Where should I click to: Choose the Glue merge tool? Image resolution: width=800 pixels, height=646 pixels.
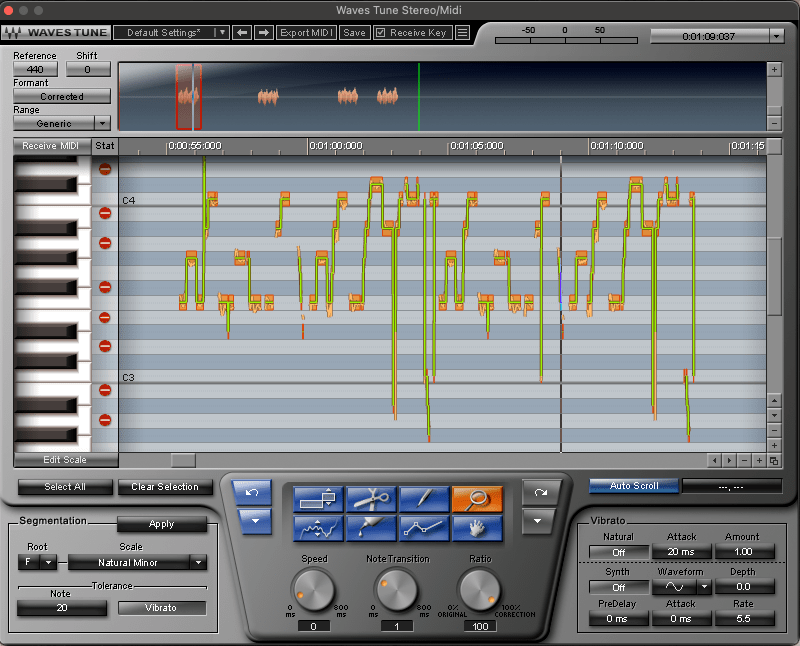(x=373, y=528)
